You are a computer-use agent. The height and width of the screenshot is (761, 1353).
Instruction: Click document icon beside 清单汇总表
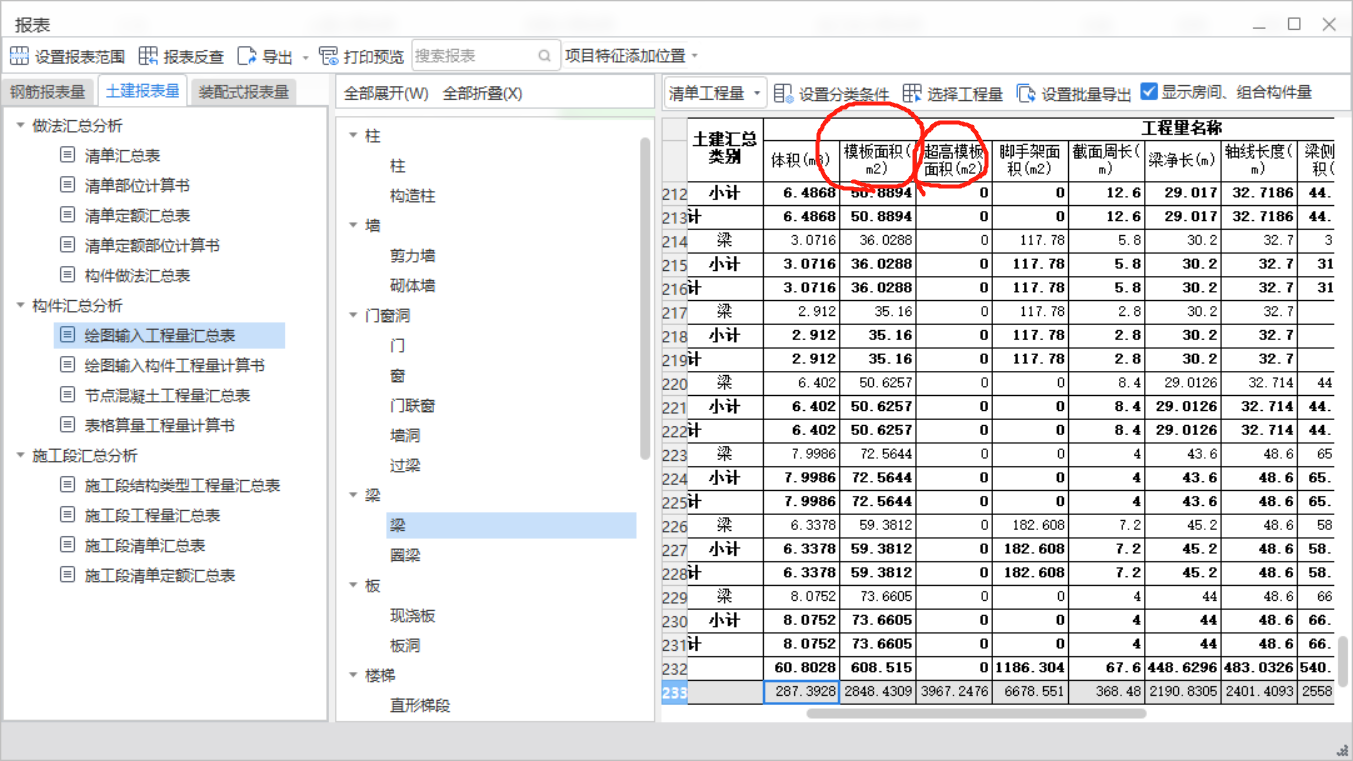pos(67,155)
